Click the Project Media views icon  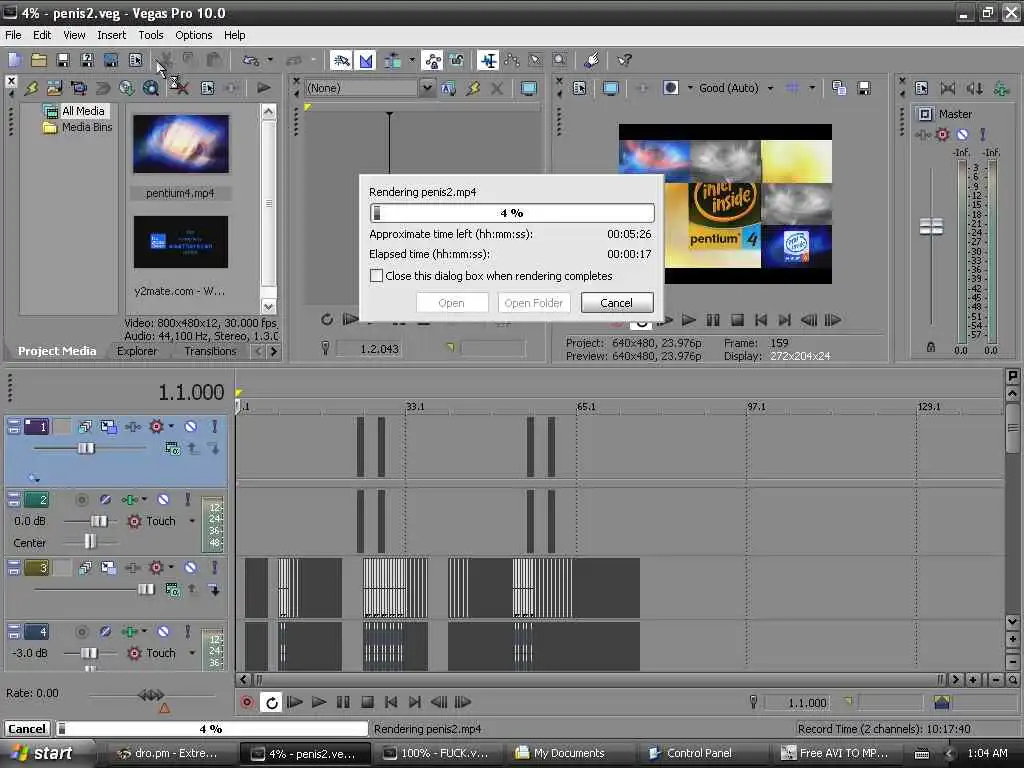pyautogui.click(x=208, y=88)
